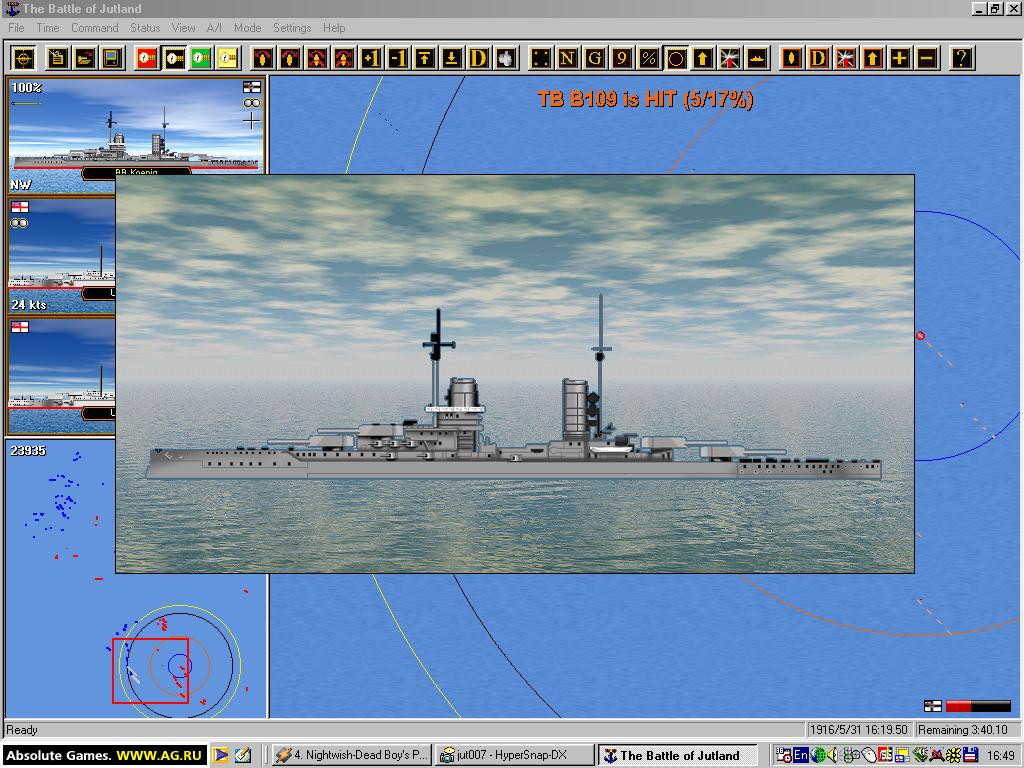The image size is (1024, 768).
Task: Open a saved game via folder icon
Action: pos(85,58)
